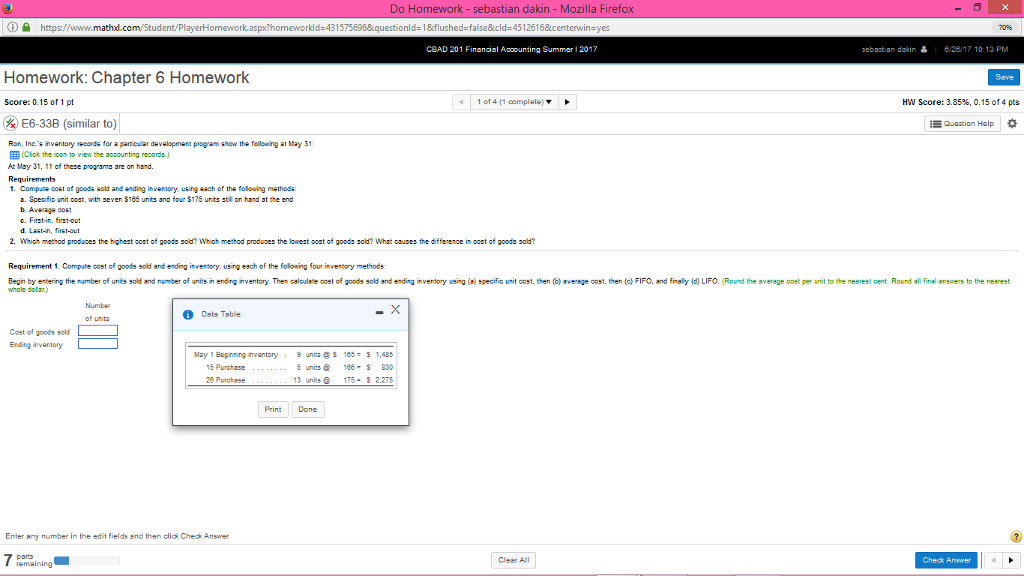The width and height of the screenshot is (1024, 576).
Task: Click 'E6-33B (similar to)' question title
Action: point(69,123)
